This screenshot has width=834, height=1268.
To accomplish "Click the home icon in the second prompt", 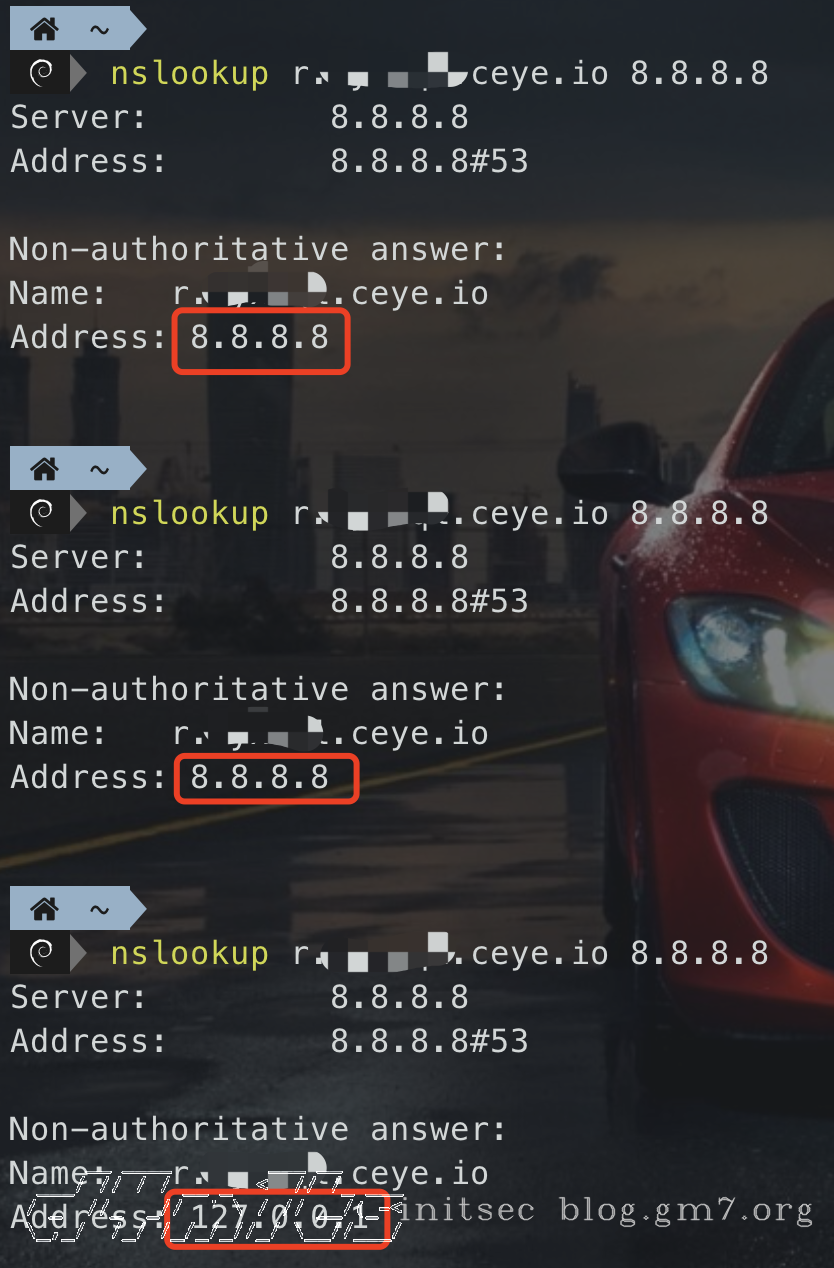I will [44, 468].
